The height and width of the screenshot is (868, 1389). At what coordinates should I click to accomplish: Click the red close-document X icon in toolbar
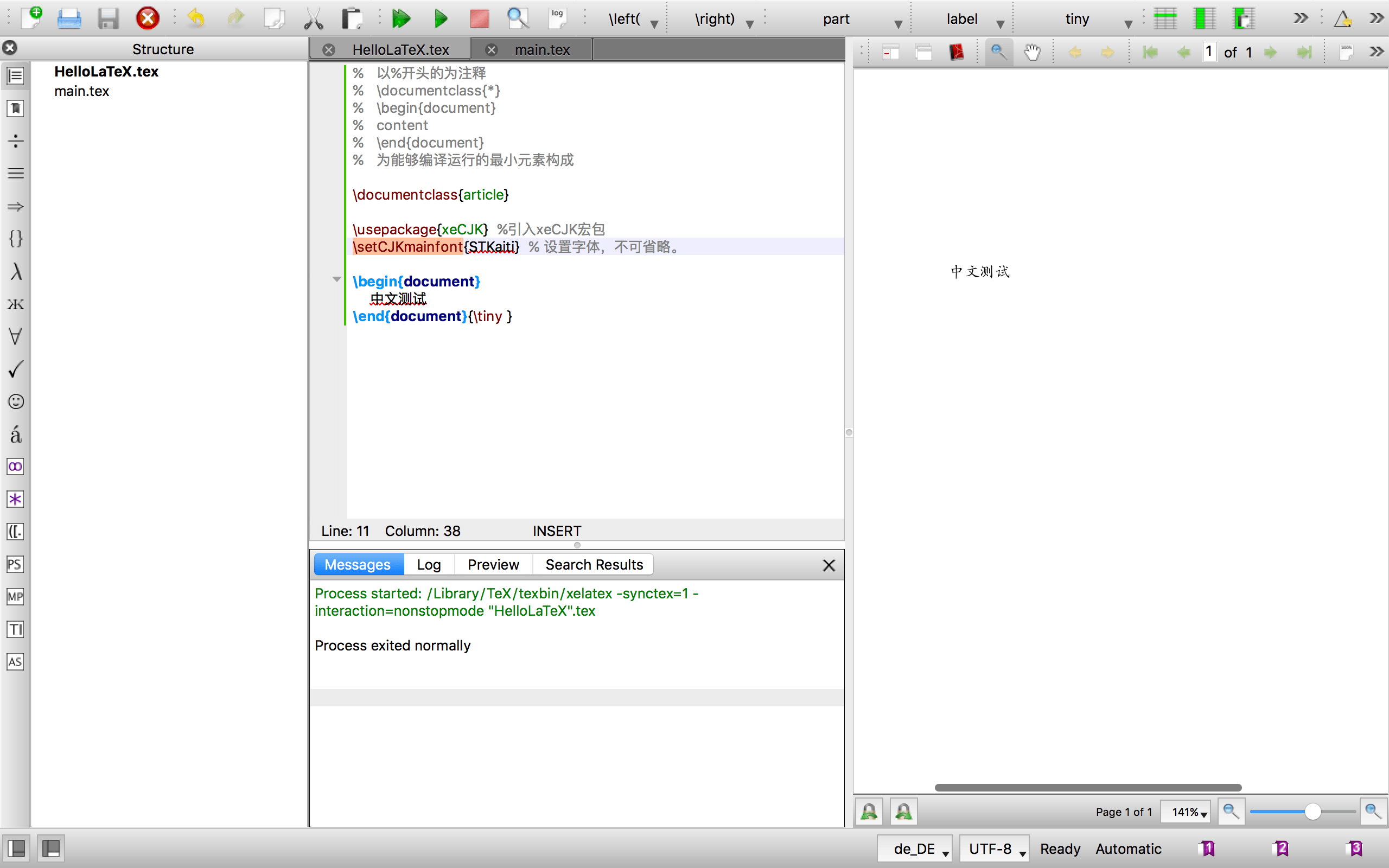point(148,18)
